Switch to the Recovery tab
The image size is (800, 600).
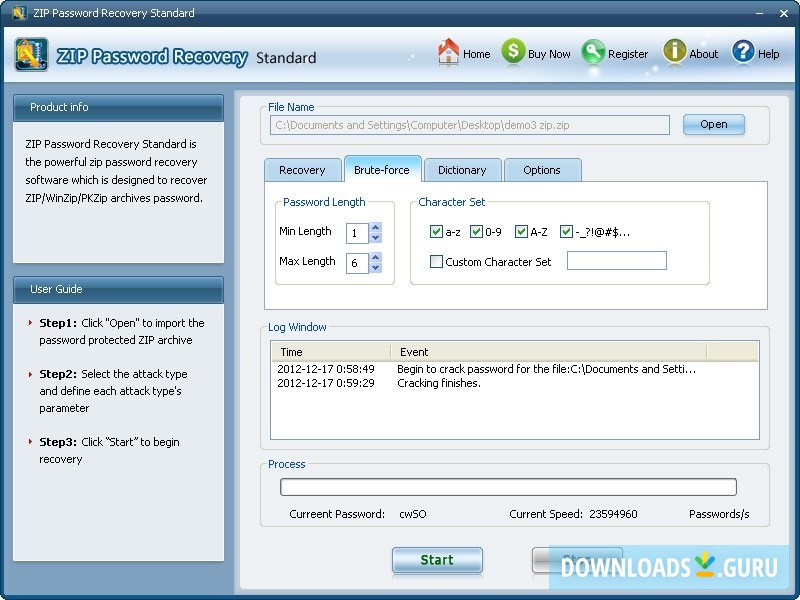click(x=302, y=170)
